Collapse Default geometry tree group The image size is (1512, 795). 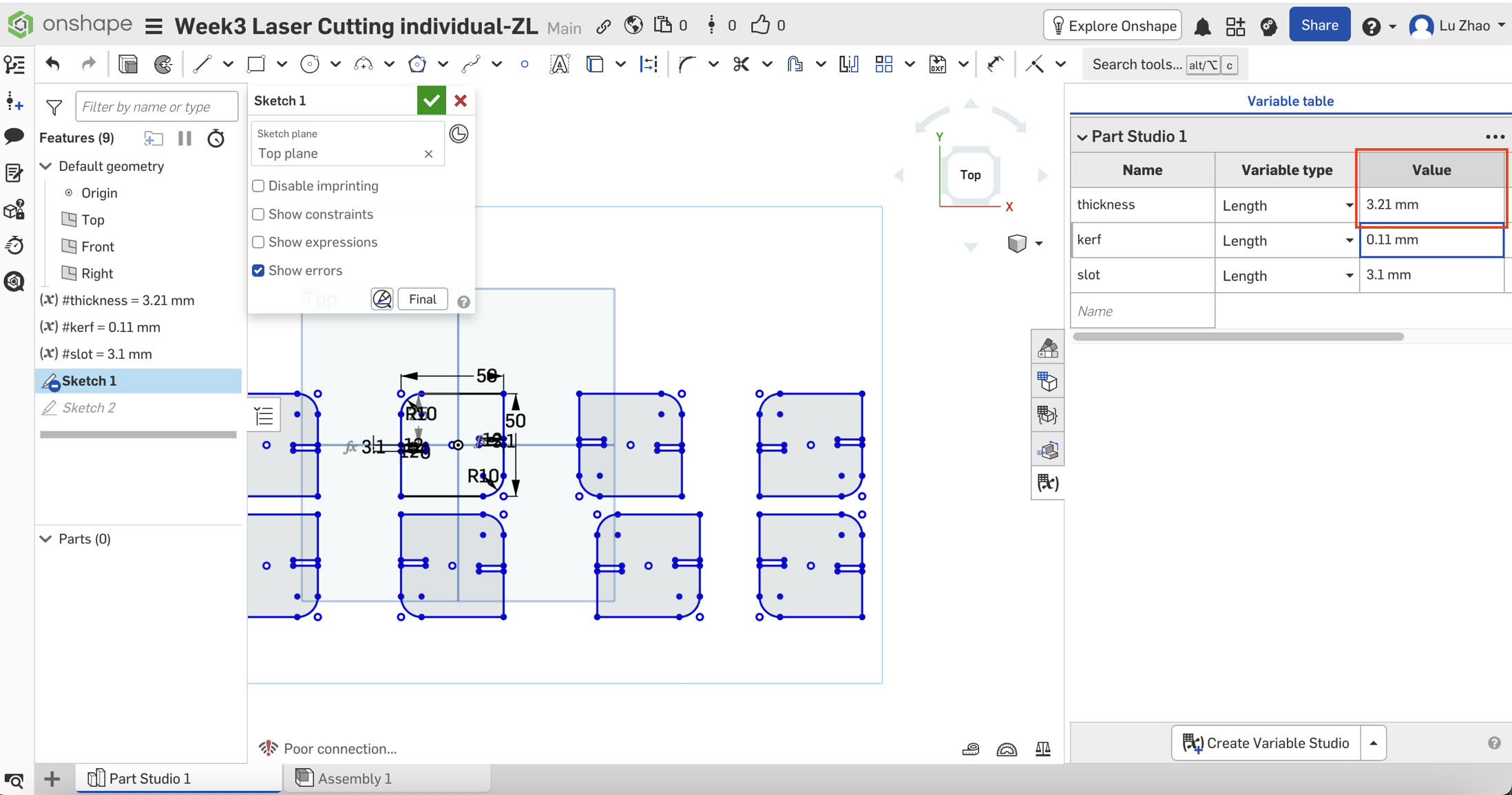click(46, 166)
